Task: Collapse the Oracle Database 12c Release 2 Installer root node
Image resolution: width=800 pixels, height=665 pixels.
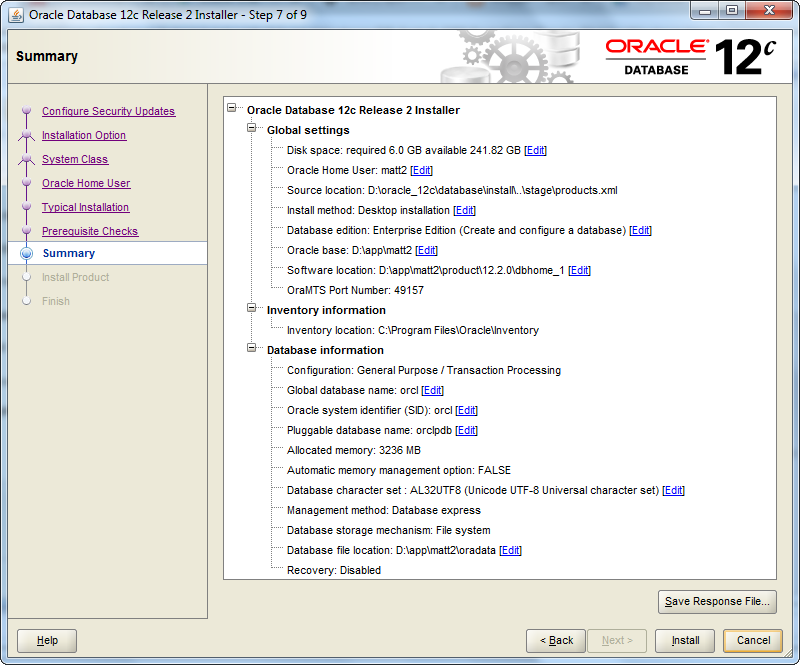Action: [x=233, y=109]
